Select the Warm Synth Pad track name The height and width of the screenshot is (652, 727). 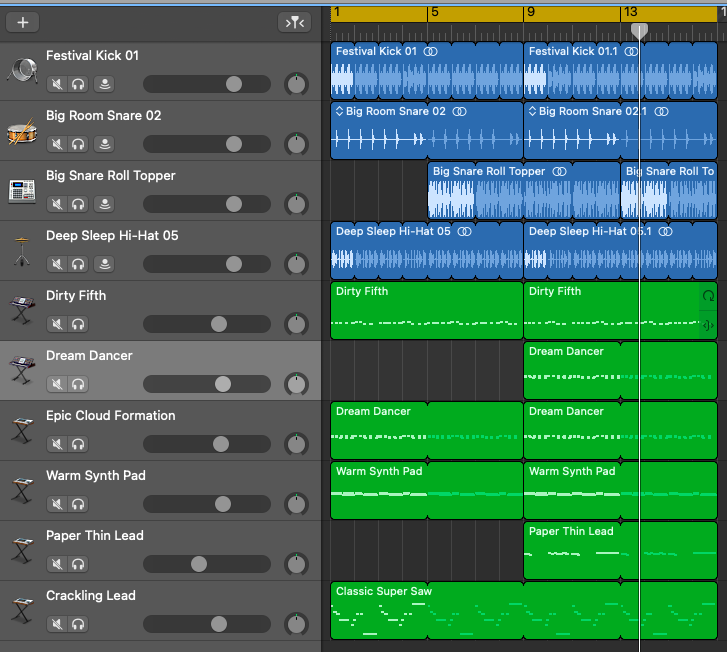[x=96, y=475]
